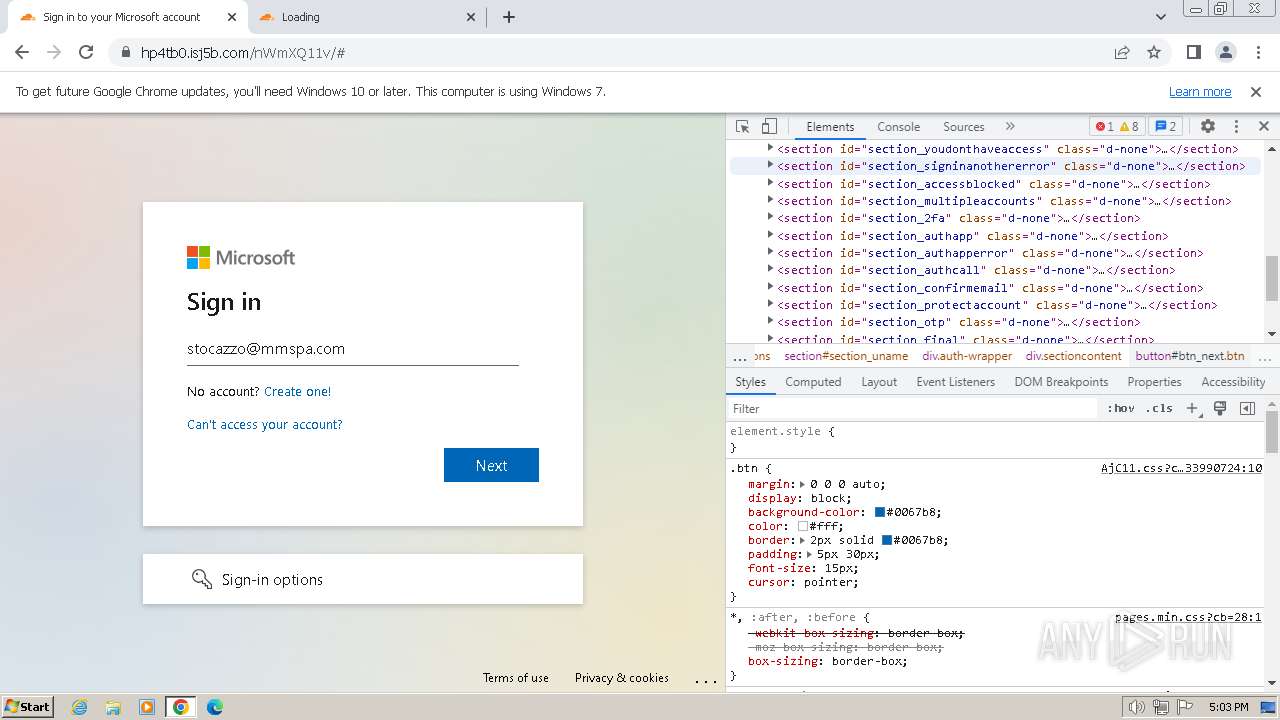The height and width of the screenshot is (720, 1280).
Task: Expand the section_multipleaccounts node
Action: coord(770,200)
